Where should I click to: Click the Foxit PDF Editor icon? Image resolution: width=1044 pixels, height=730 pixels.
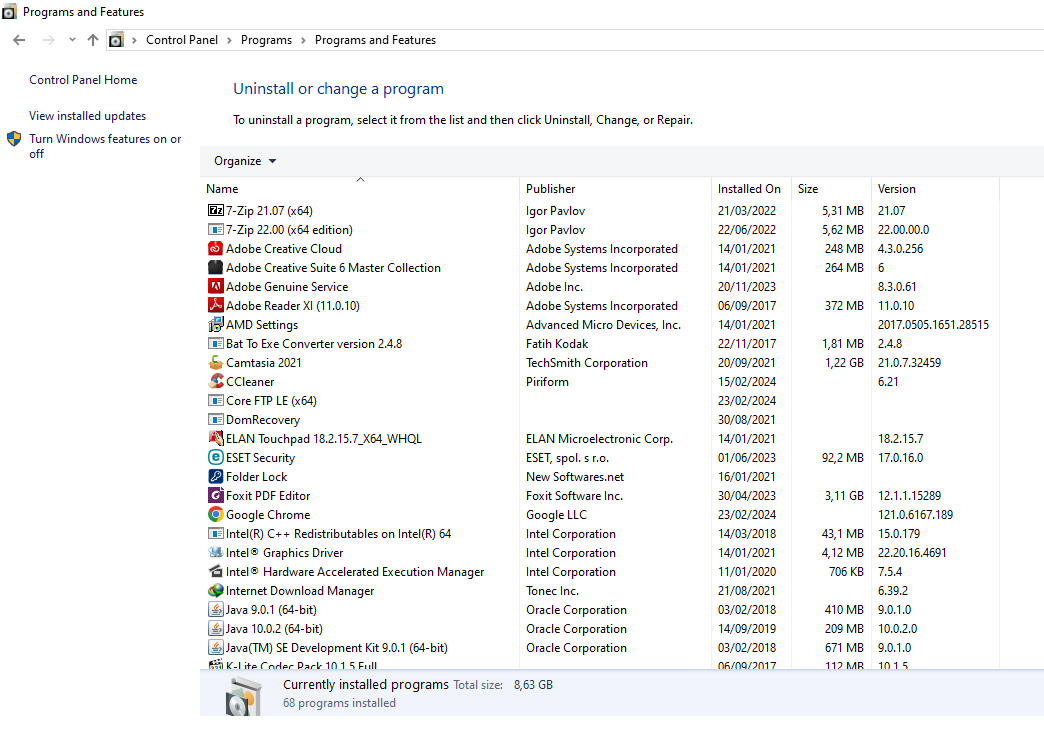click(x=215, y=496)
